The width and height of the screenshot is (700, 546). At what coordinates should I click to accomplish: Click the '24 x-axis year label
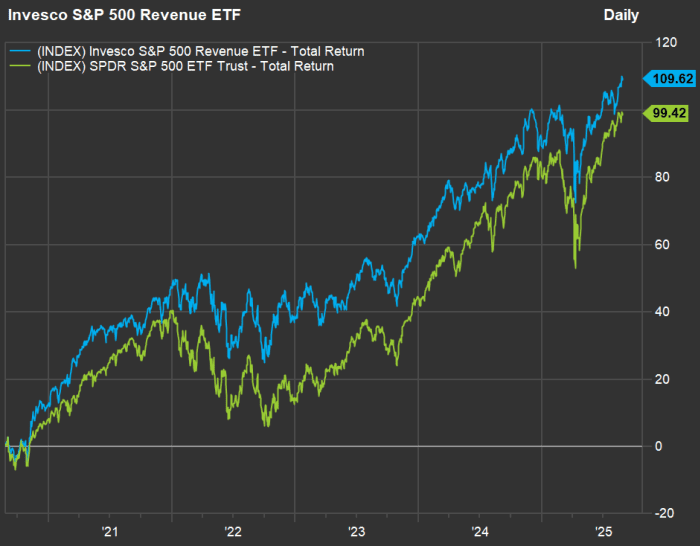tap(480, 531)
